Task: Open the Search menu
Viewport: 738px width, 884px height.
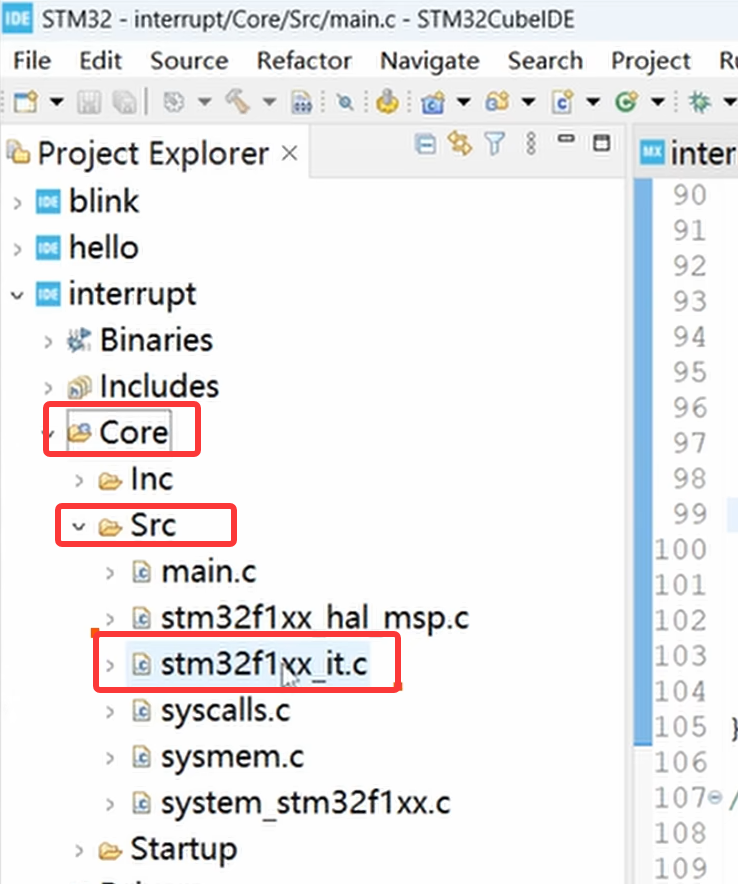Action: click(545, 60)
